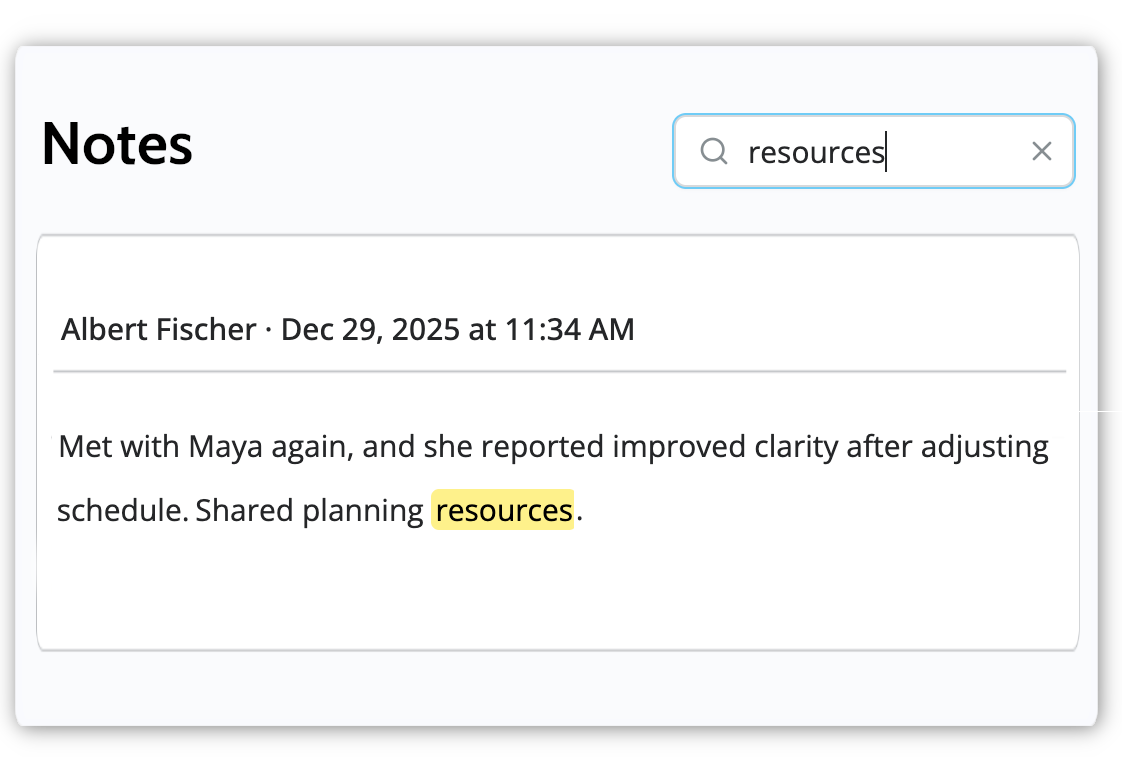Click the divider line below the note header
1122x757 pixels.
(559, 371)
